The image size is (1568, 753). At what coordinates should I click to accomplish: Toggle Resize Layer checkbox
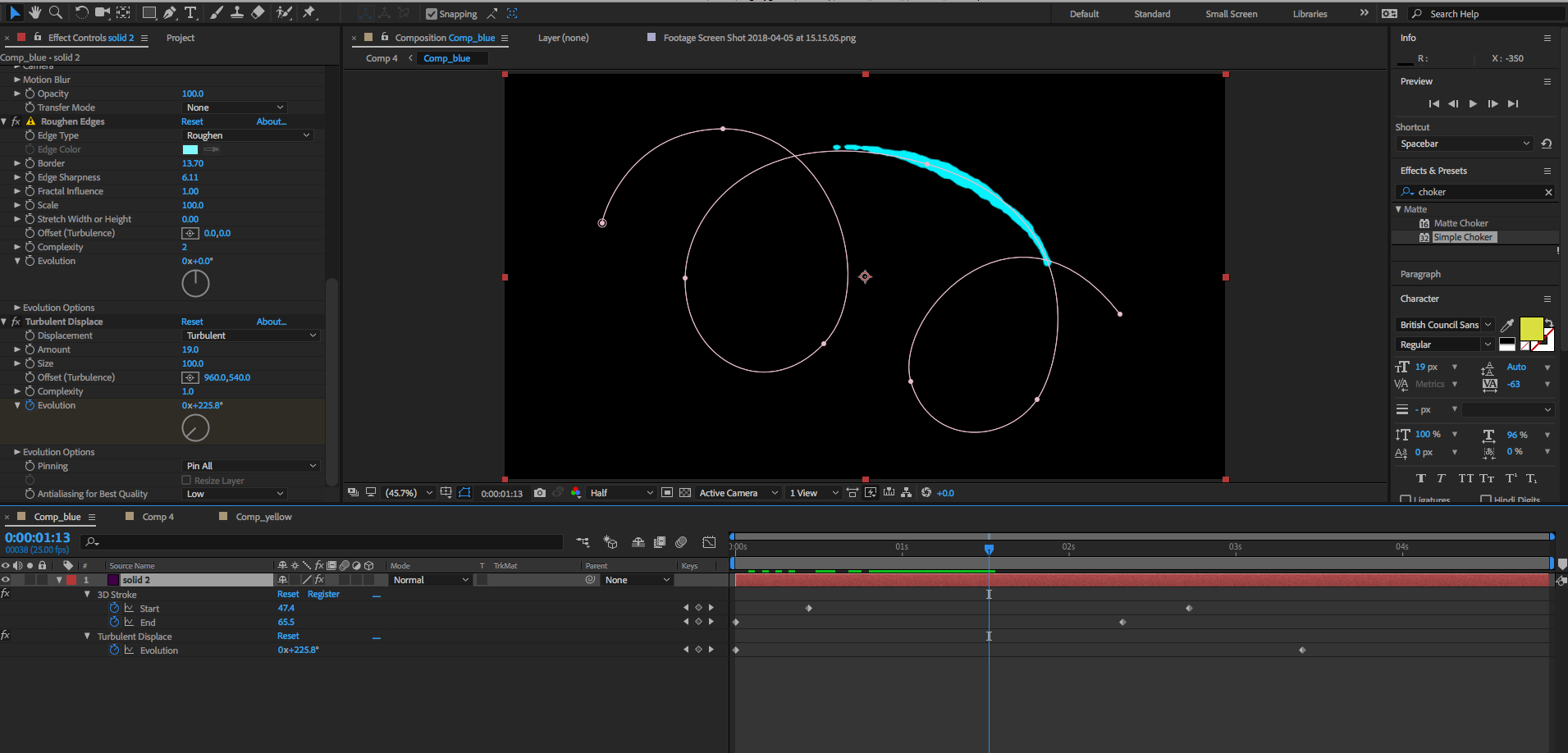pyautogui.click(x=186, y=481)
